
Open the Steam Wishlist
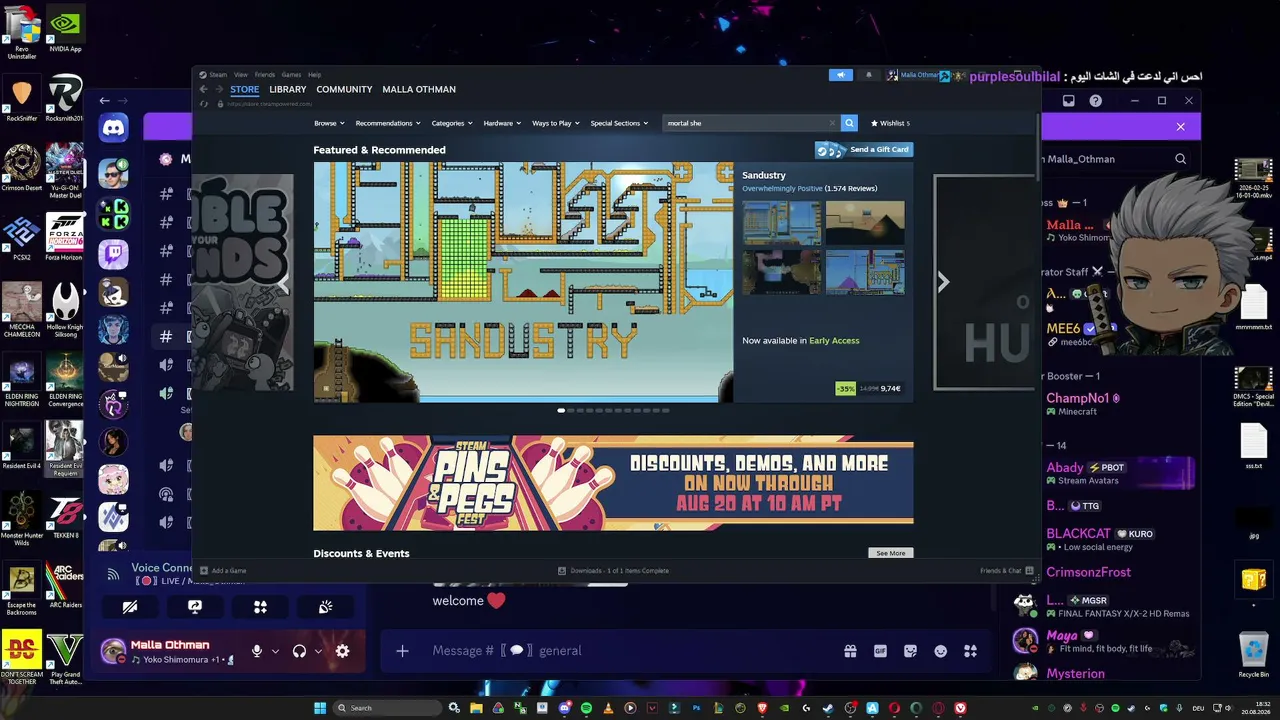click(890, 123)
